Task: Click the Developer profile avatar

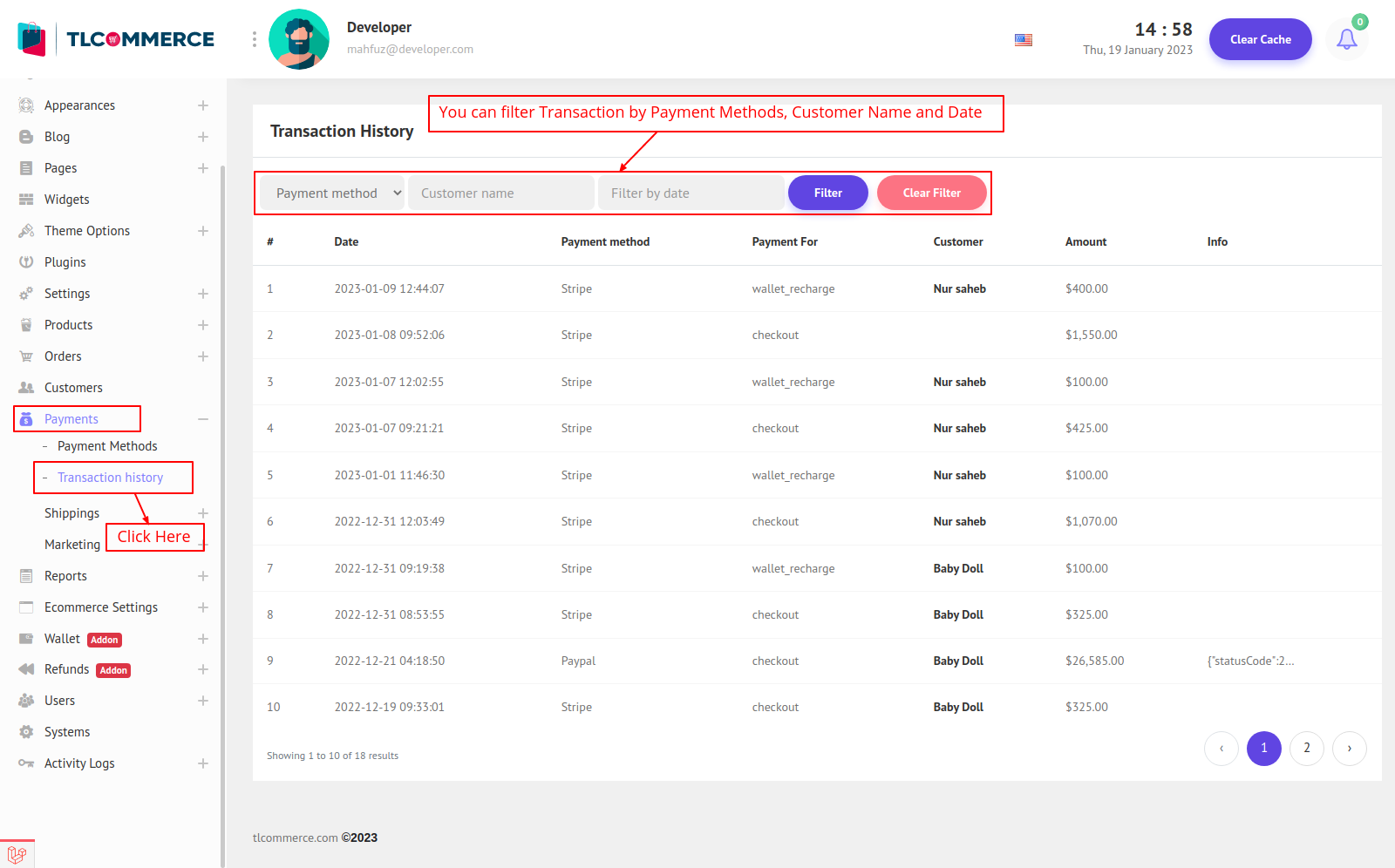Action: (x=299, y=39)
